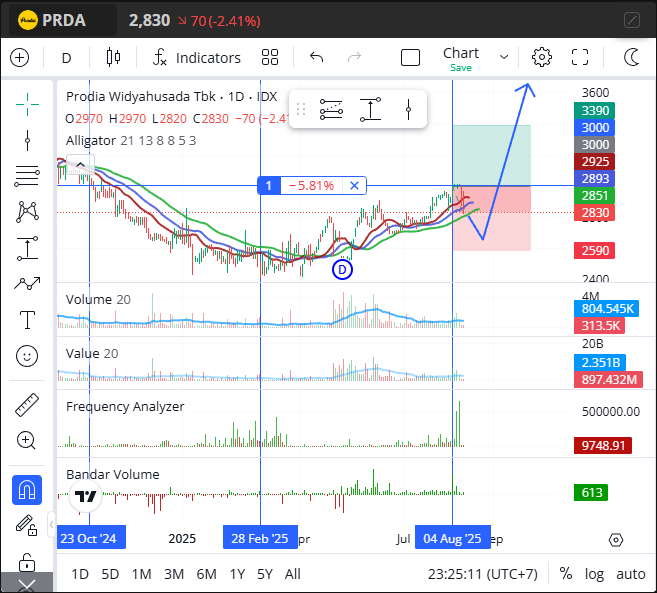The height and width of the screenshot is (593, 657).
Task: Open the Indicators dialog
Action: (x=197, y=57)
